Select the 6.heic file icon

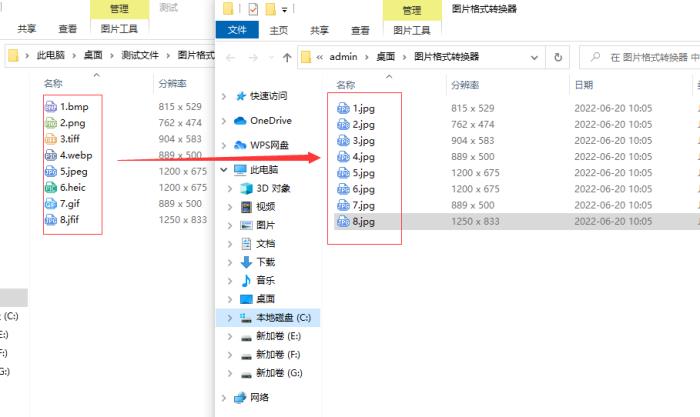(x=51, y=187)
